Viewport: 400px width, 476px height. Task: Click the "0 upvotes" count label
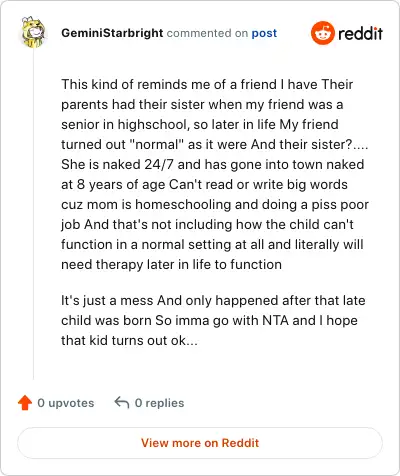point(66,403)
